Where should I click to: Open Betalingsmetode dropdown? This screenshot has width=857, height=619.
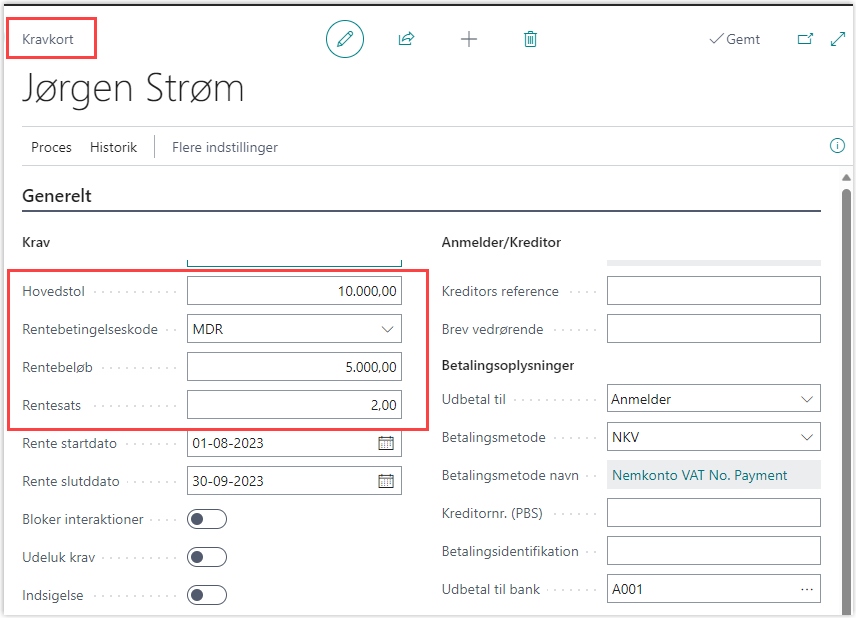pos(807,438)
